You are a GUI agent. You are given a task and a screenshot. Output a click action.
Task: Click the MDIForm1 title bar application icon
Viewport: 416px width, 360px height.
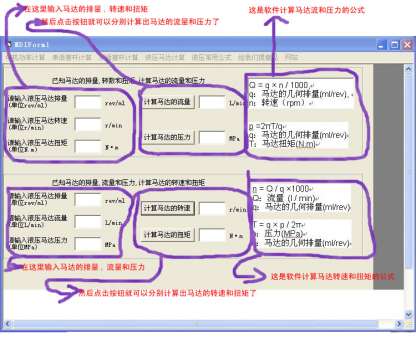[x=9, y=44]
